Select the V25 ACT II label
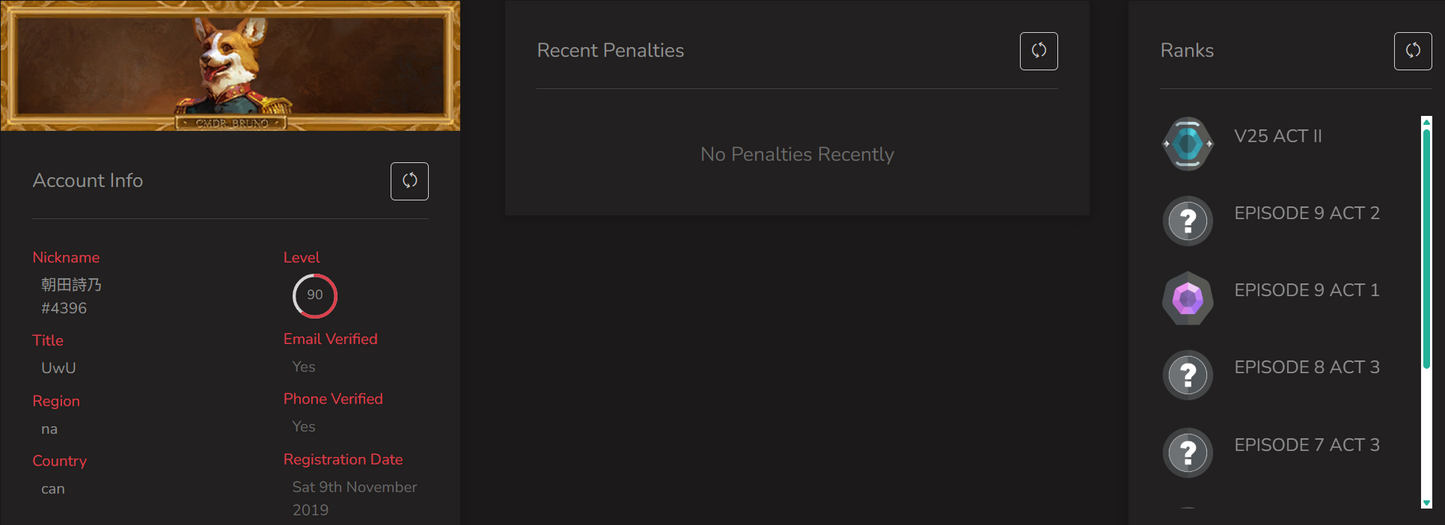Screen dimensions: 1445x525 (x=1278, y=136)
